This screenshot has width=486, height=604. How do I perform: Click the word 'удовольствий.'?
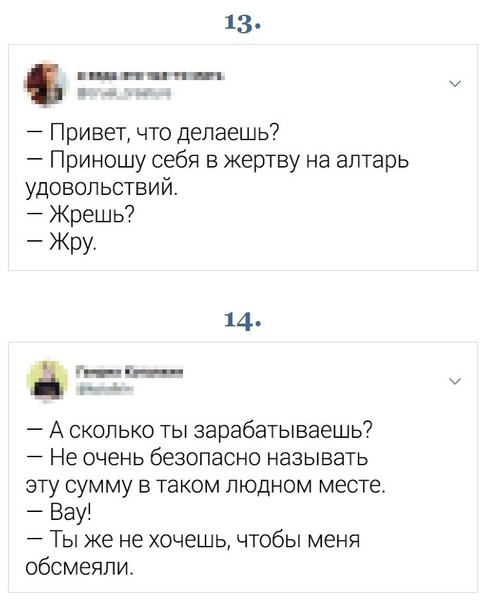102,188
